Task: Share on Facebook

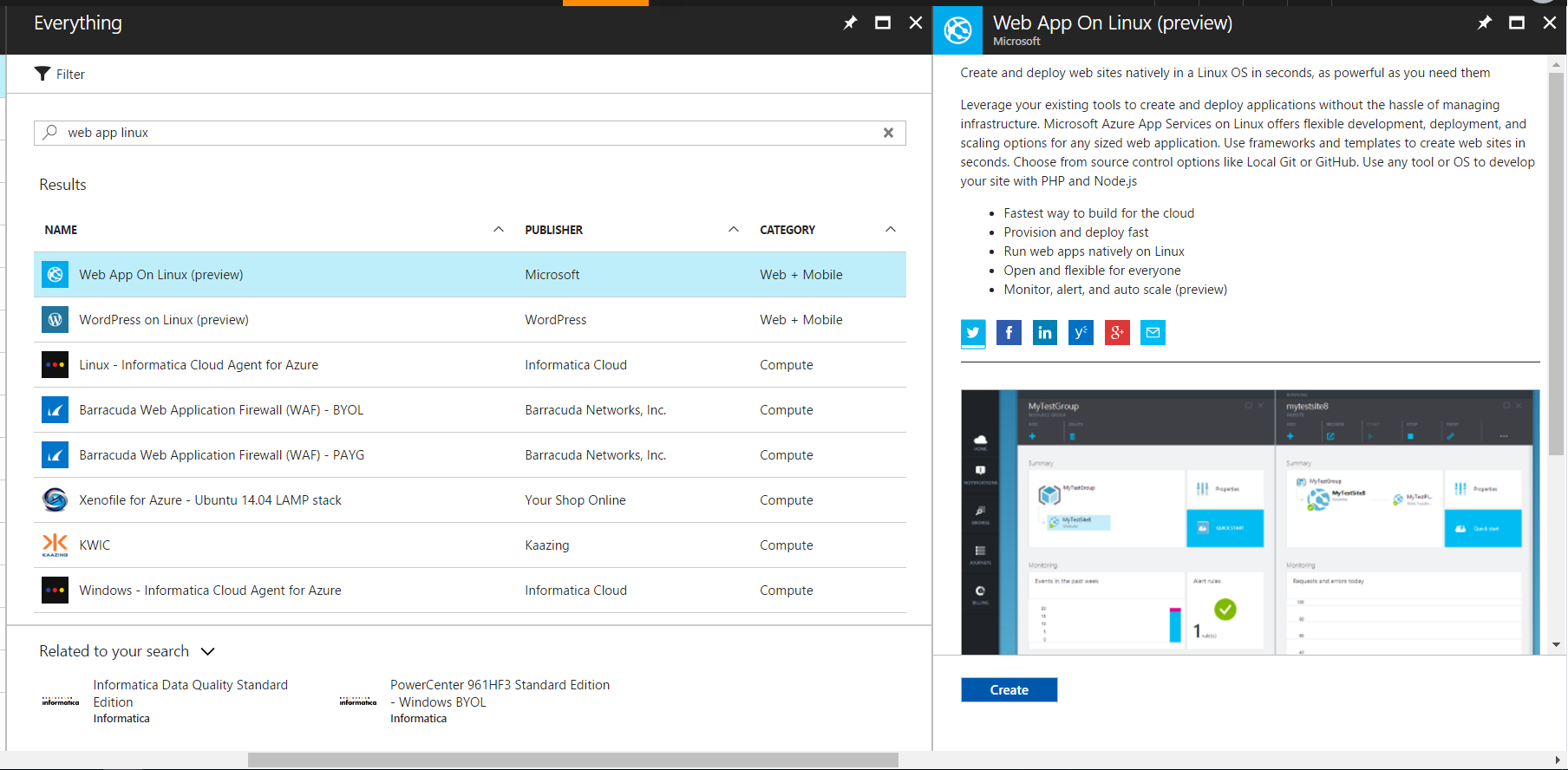Action: [1009, 333]
